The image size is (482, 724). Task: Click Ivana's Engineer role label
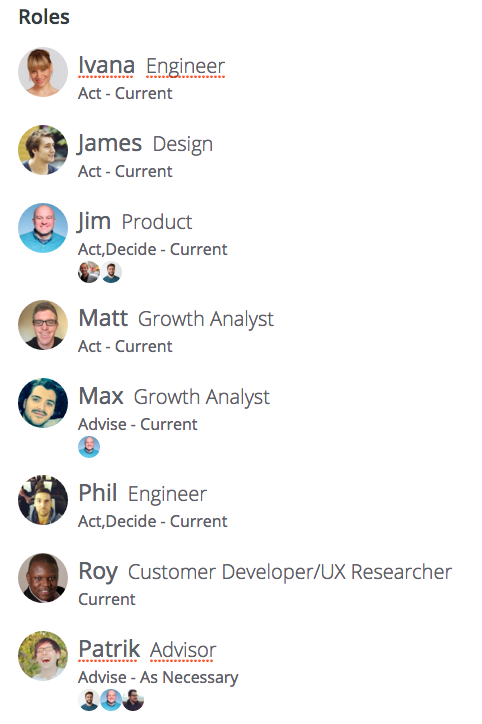click(x=186, y=66)
